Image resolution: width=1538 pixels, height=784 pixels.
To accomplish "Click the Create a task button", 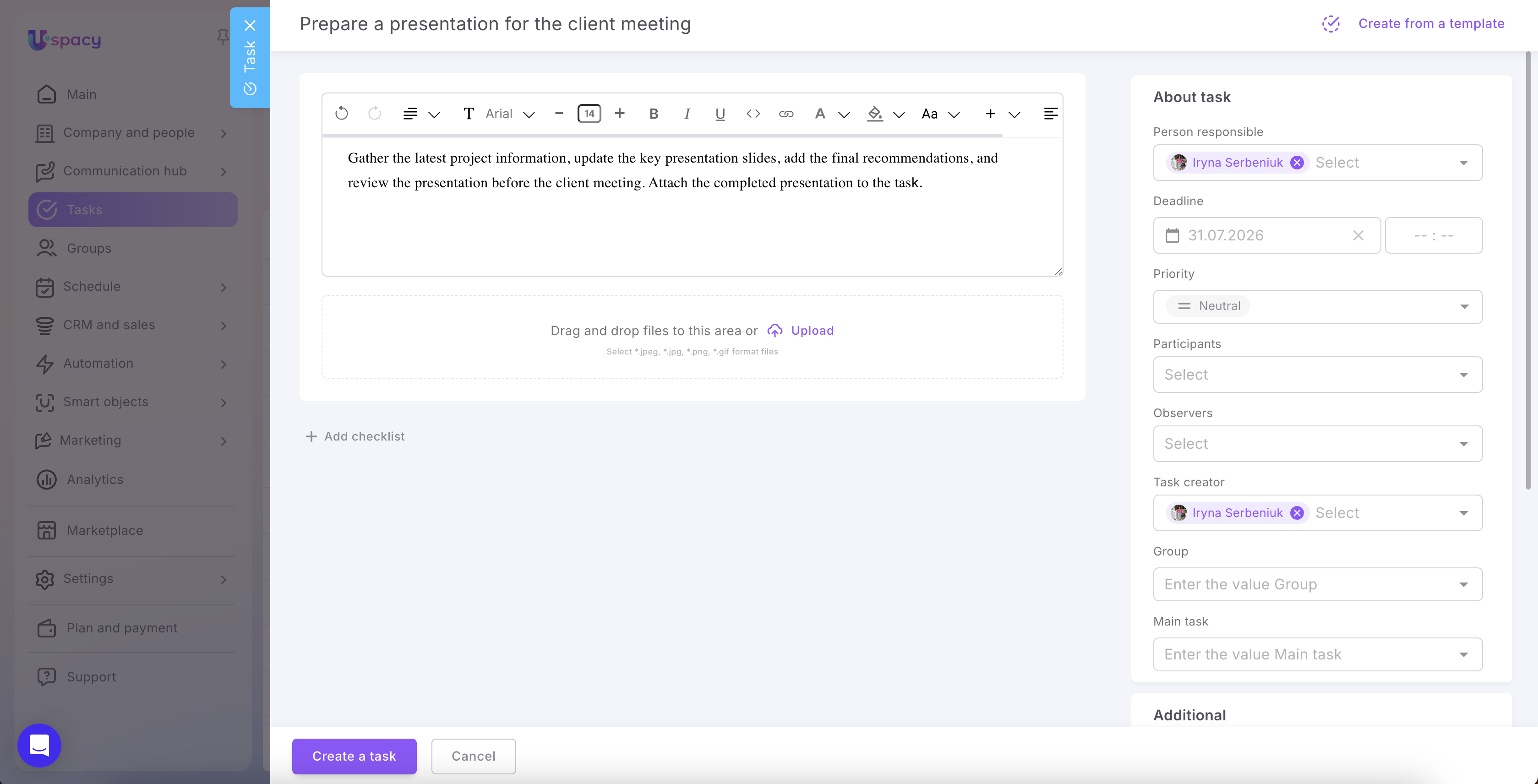I will [354, 756].
